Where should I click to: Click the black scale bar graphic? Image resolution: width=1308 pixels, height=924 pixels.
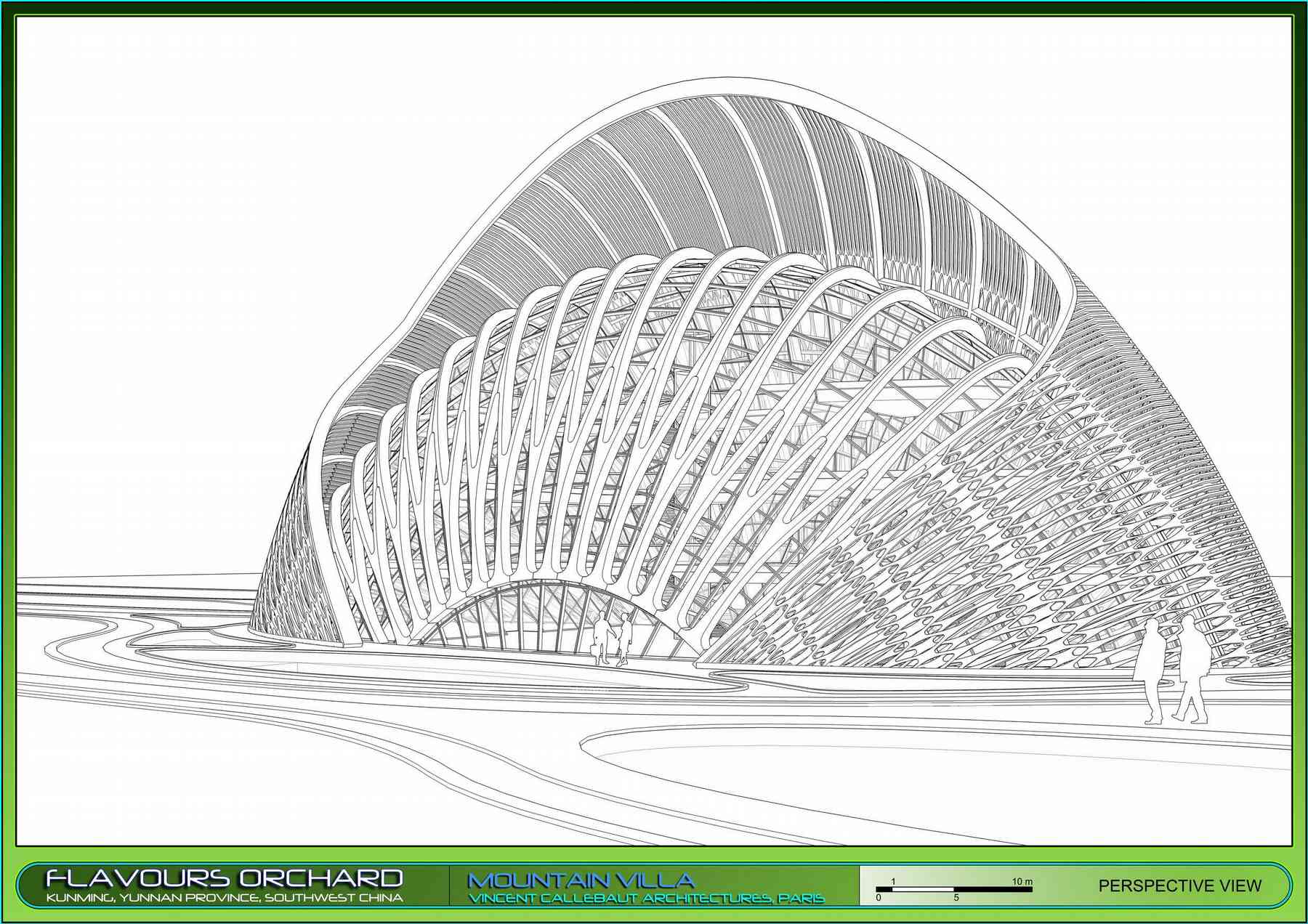click(x=953, y=889)
